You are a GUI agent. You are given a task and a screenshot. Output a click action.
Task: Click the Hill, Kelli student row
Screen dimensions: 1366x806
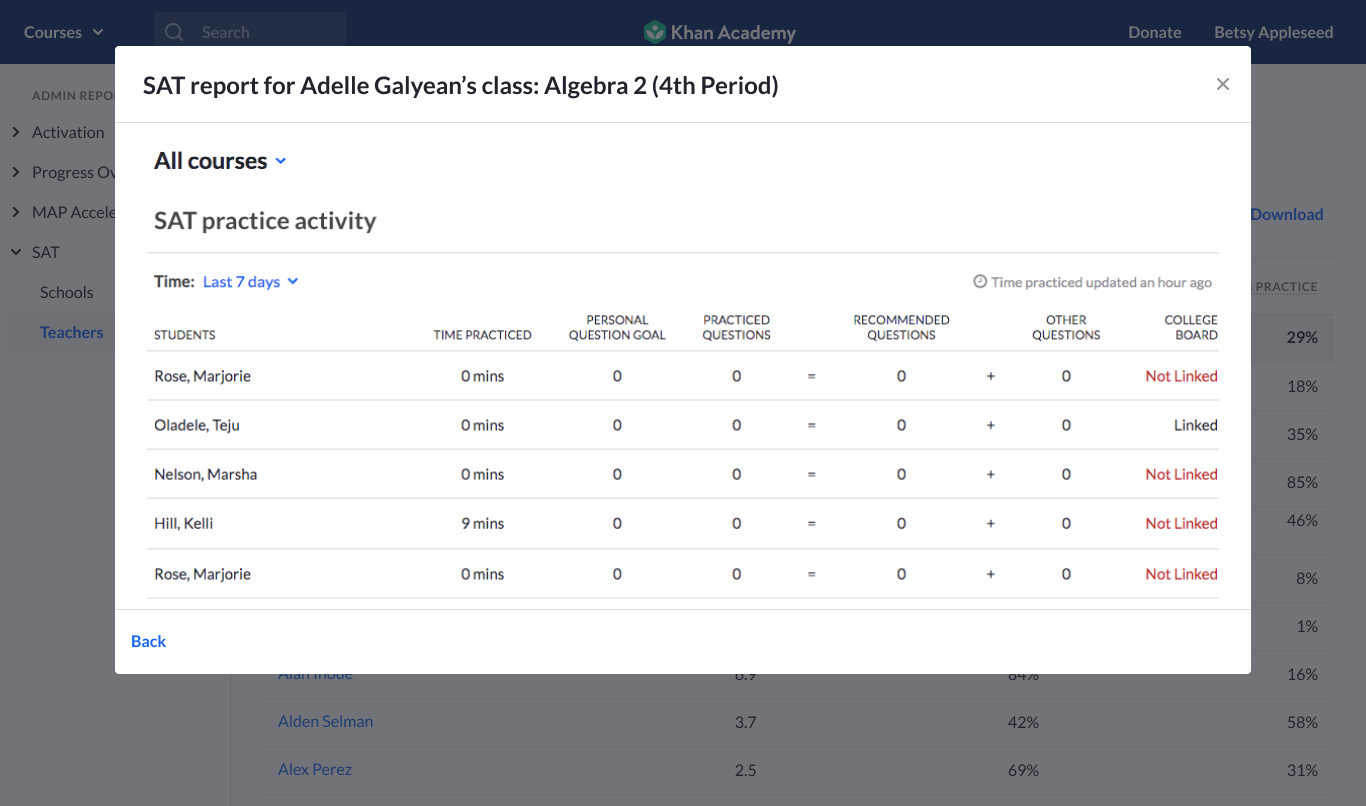184,523
